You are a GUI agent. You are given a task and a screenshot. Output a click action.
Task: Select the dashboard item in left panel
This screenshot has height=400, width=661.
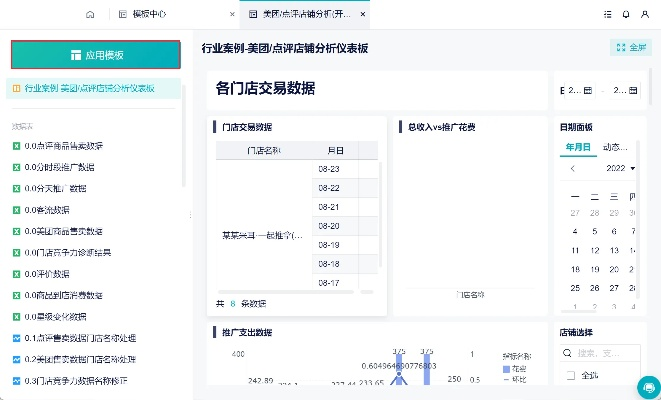coord(90,88)
